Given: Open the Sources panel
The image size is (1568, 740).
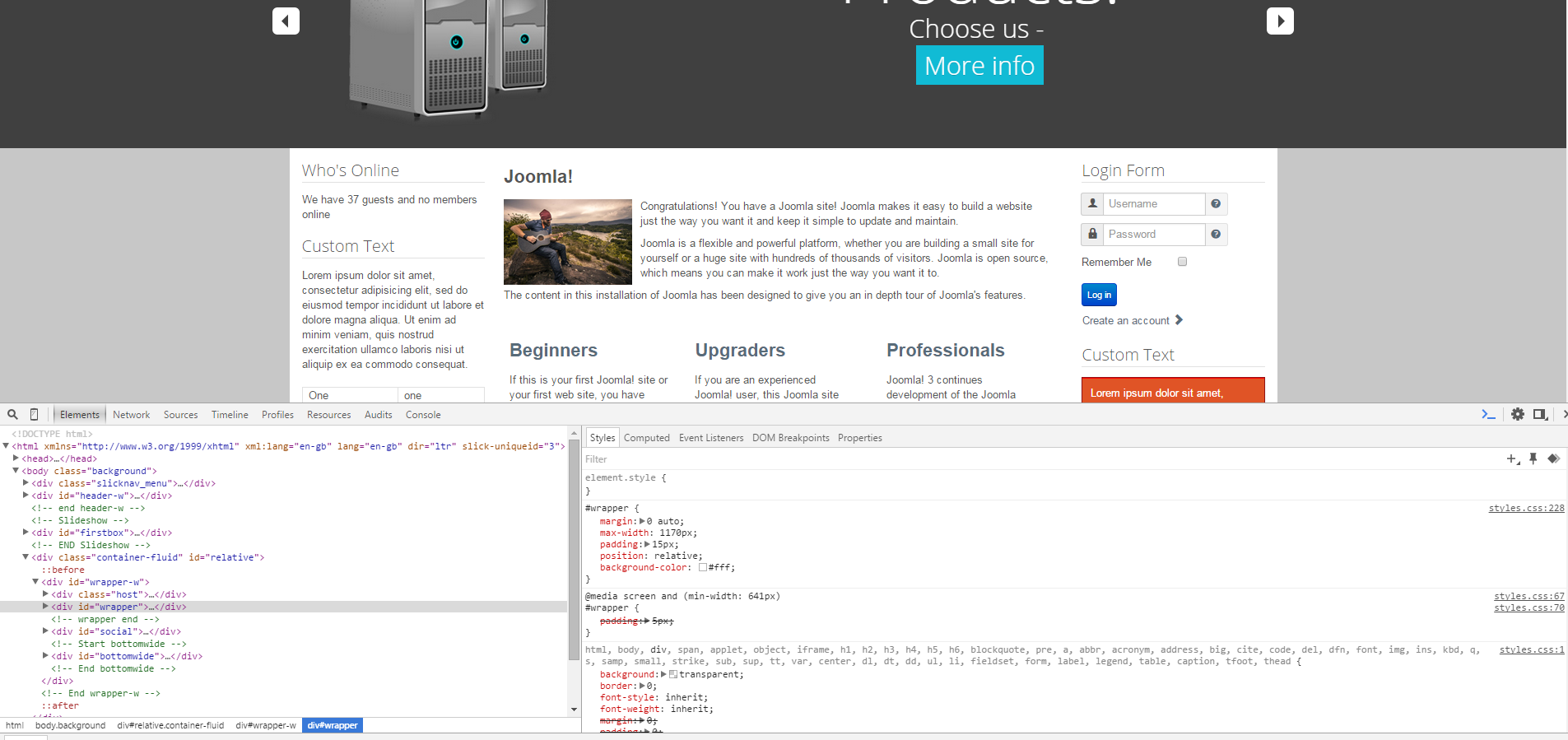Looking at the screenshot, I should pyautogui.click(x=180, y=415).
